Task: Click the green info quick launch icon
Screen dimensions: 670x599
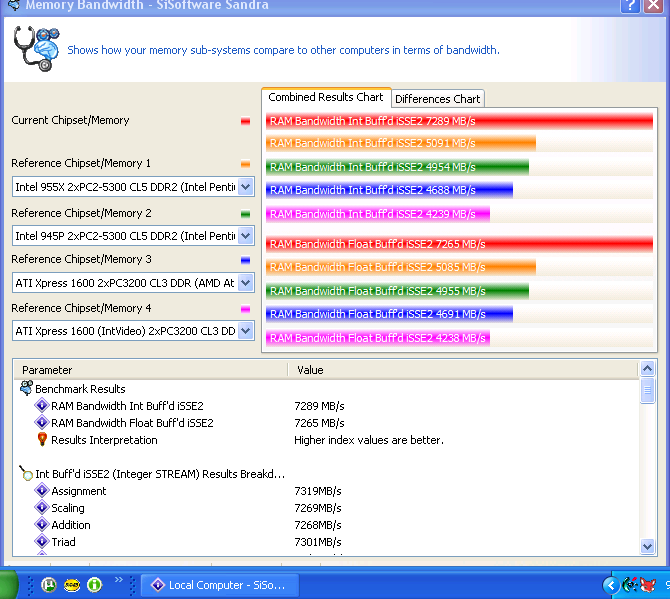Action: click(x=94, y=584)
